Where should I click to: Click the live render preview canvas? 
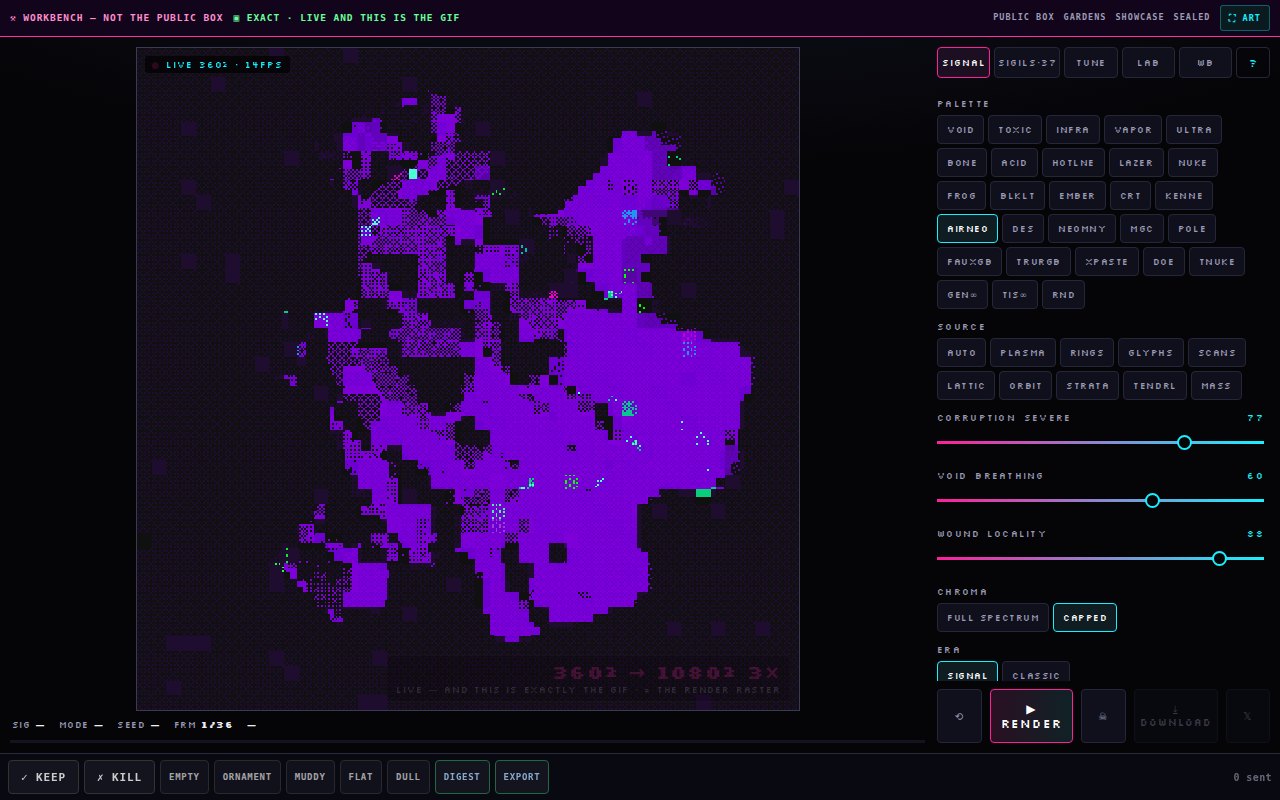(x=468, y=379)
